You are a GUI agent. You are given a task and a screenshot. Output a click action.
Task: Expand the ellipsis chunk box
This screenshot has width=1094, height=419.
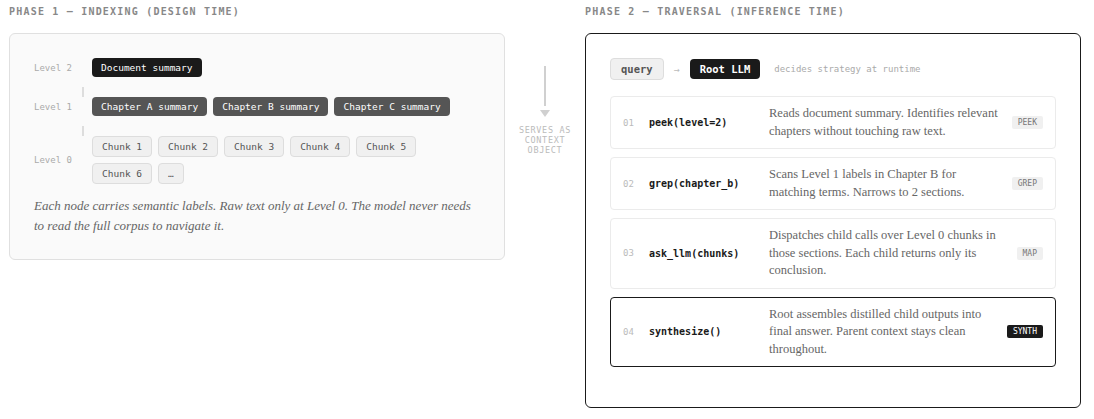coord(170,174)
